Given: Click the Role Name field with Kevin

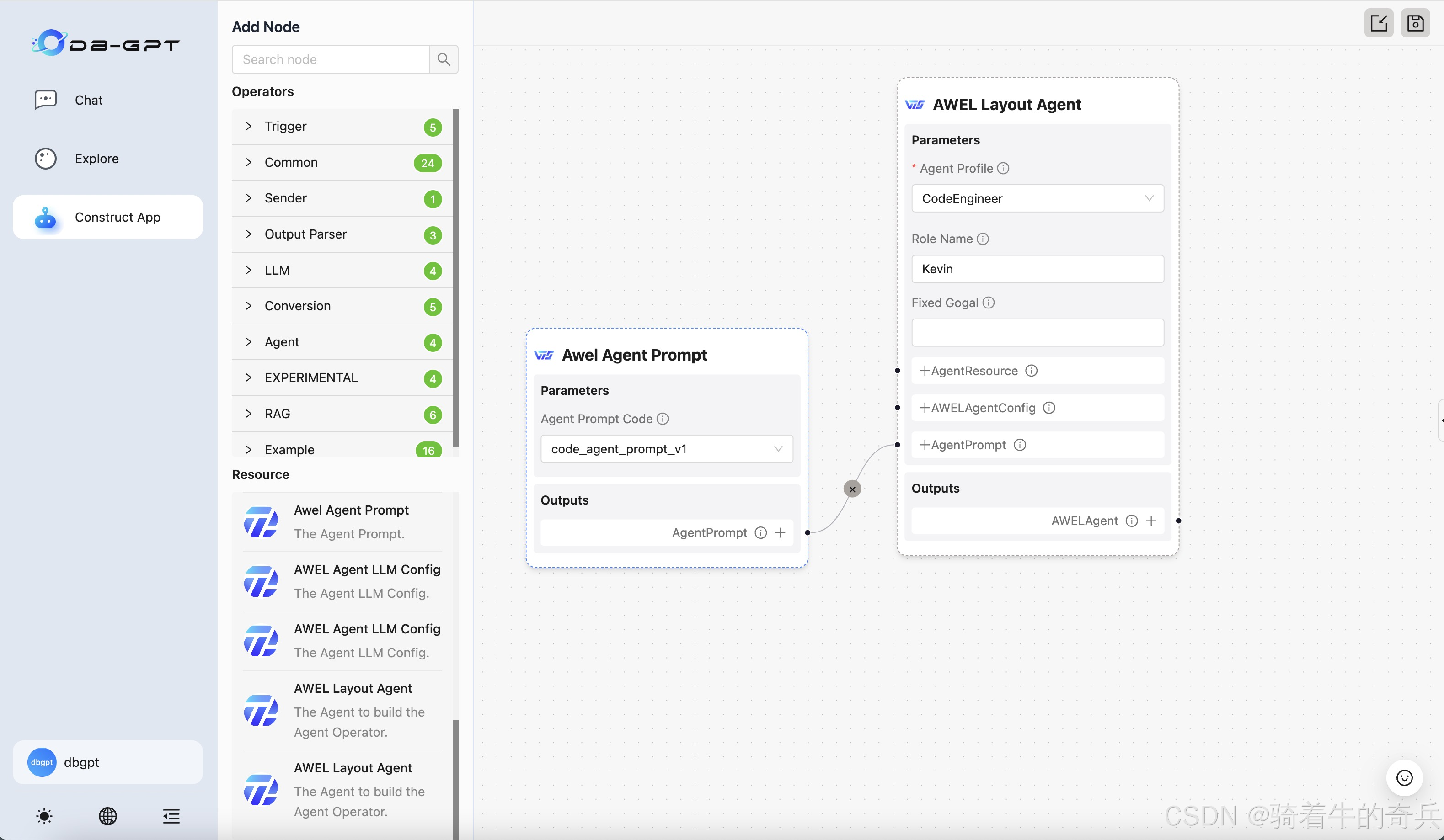Looking at the screenshot, I should pyautogui.click(x=1037, y=269).
